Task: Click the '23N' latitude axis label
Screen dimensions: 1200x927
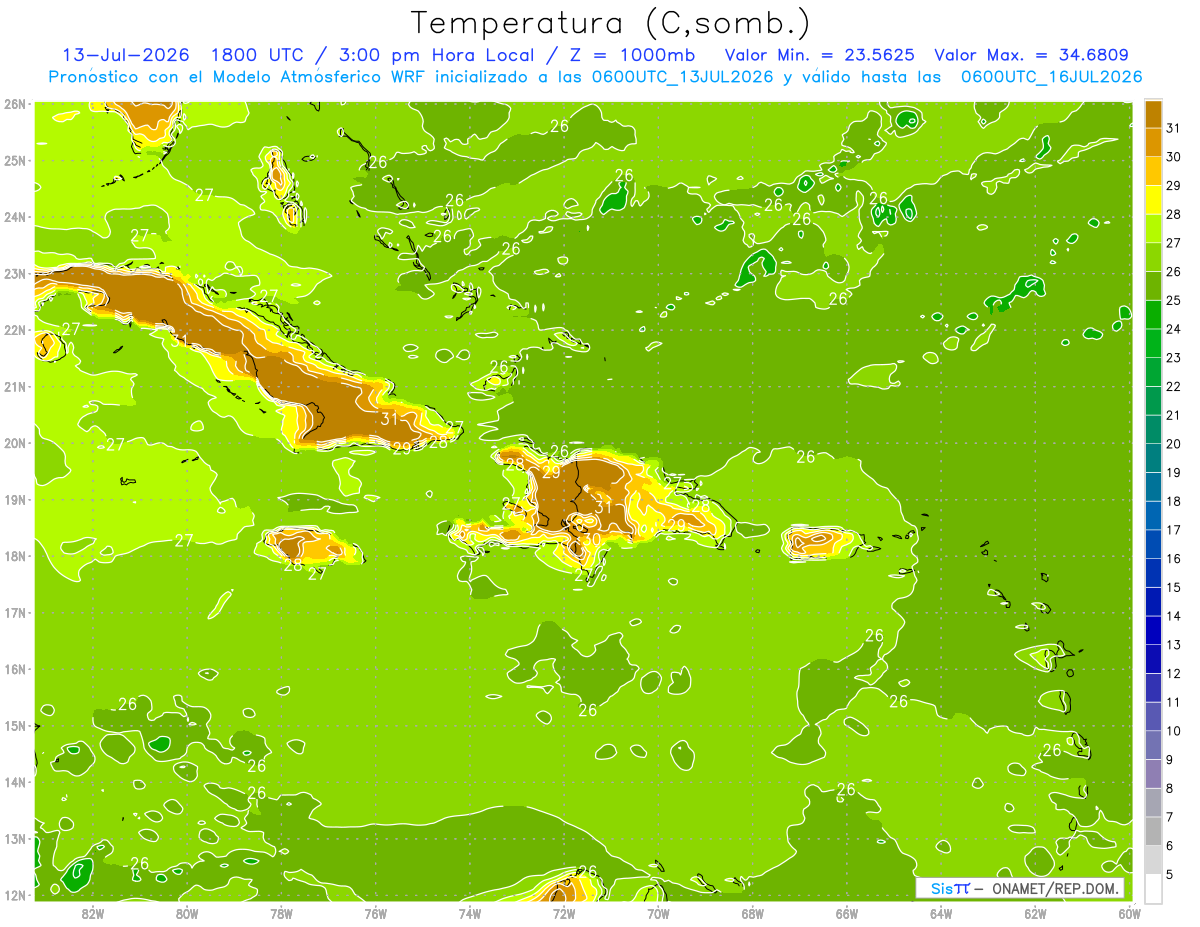Action: [x=15, y=273]
